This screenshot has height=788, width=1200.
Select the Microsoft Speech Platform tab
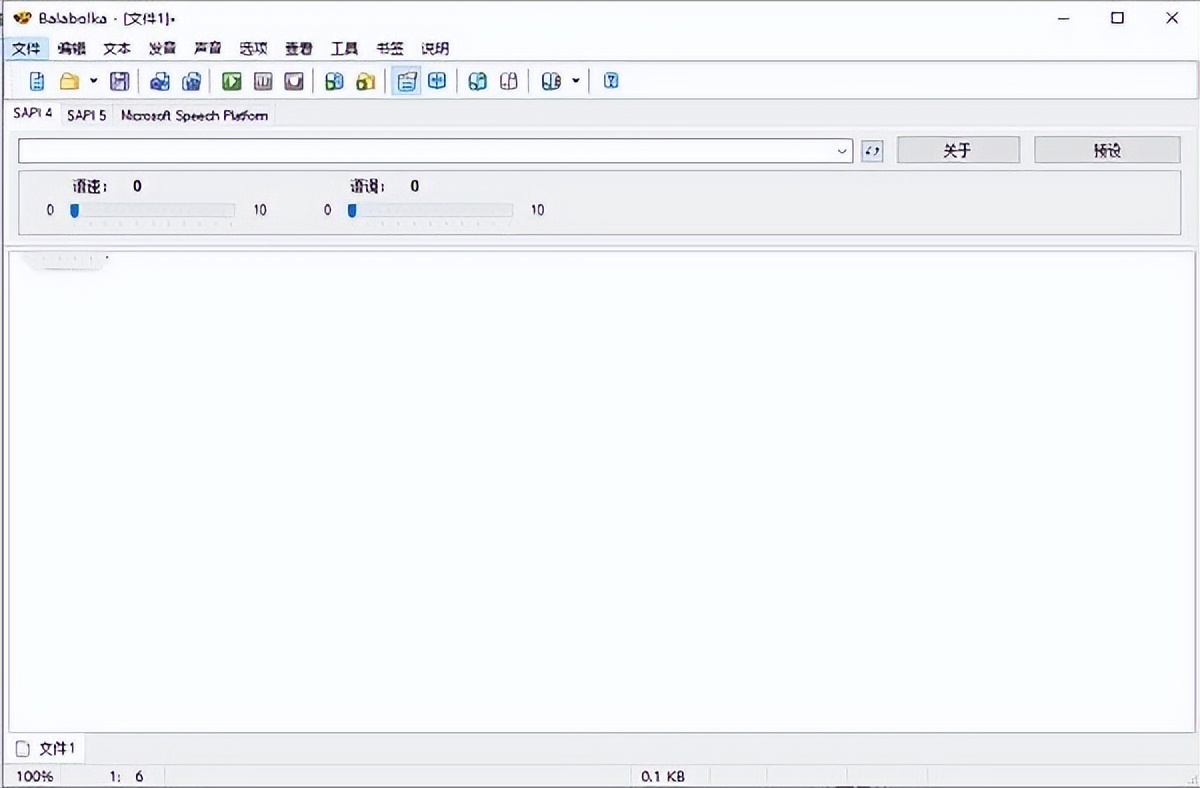pos(194,115)
